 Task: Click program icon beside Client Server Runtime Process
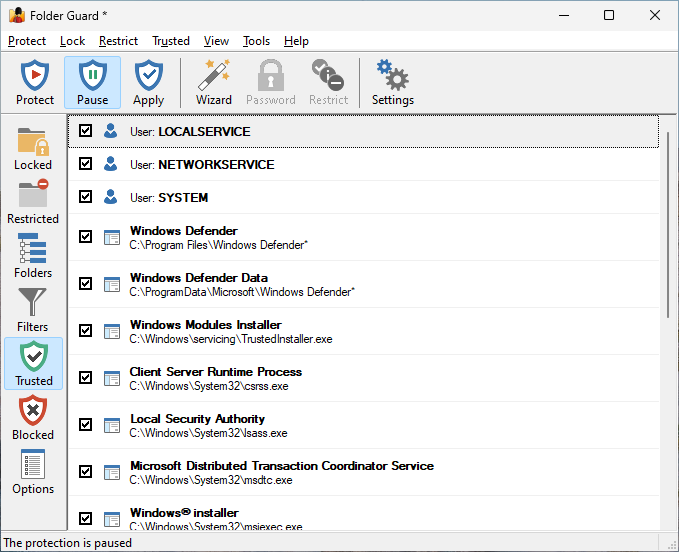coord(112,378)
